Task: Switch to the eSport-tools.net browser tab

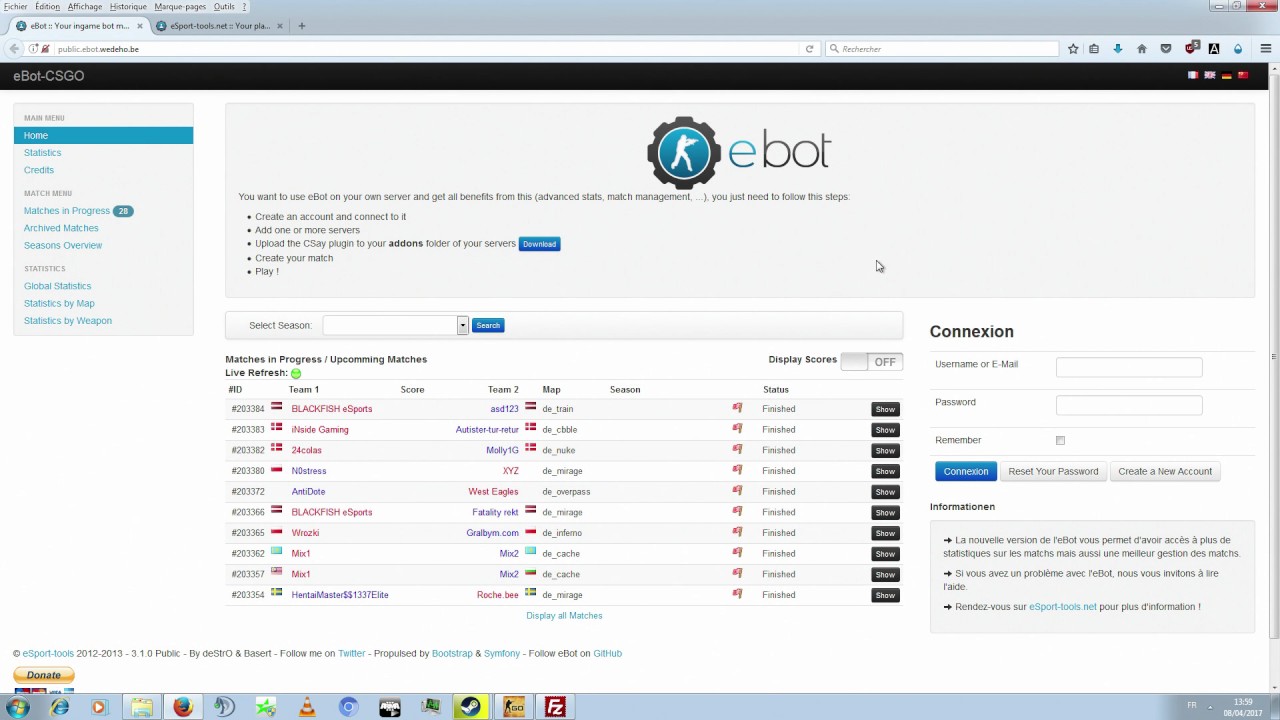Action: pos(220,26)
